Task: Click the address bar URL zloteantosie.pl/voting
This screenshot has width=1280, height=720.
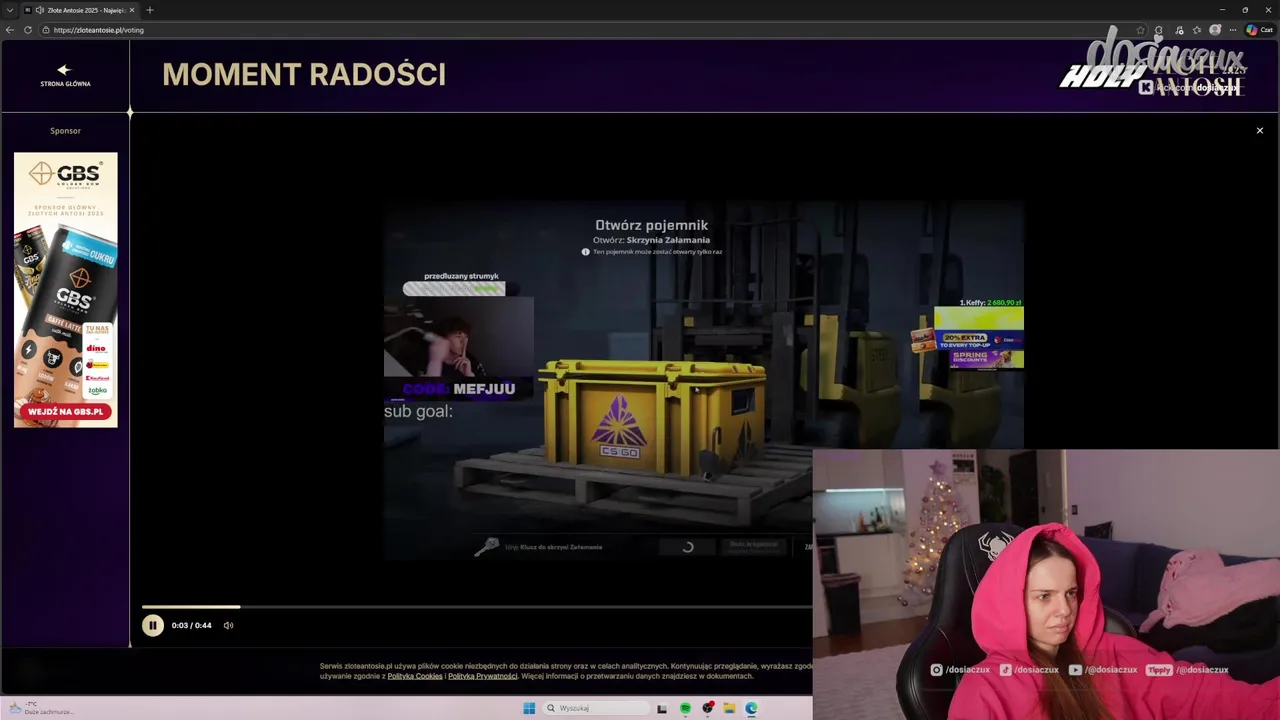Action: point(99,30)
